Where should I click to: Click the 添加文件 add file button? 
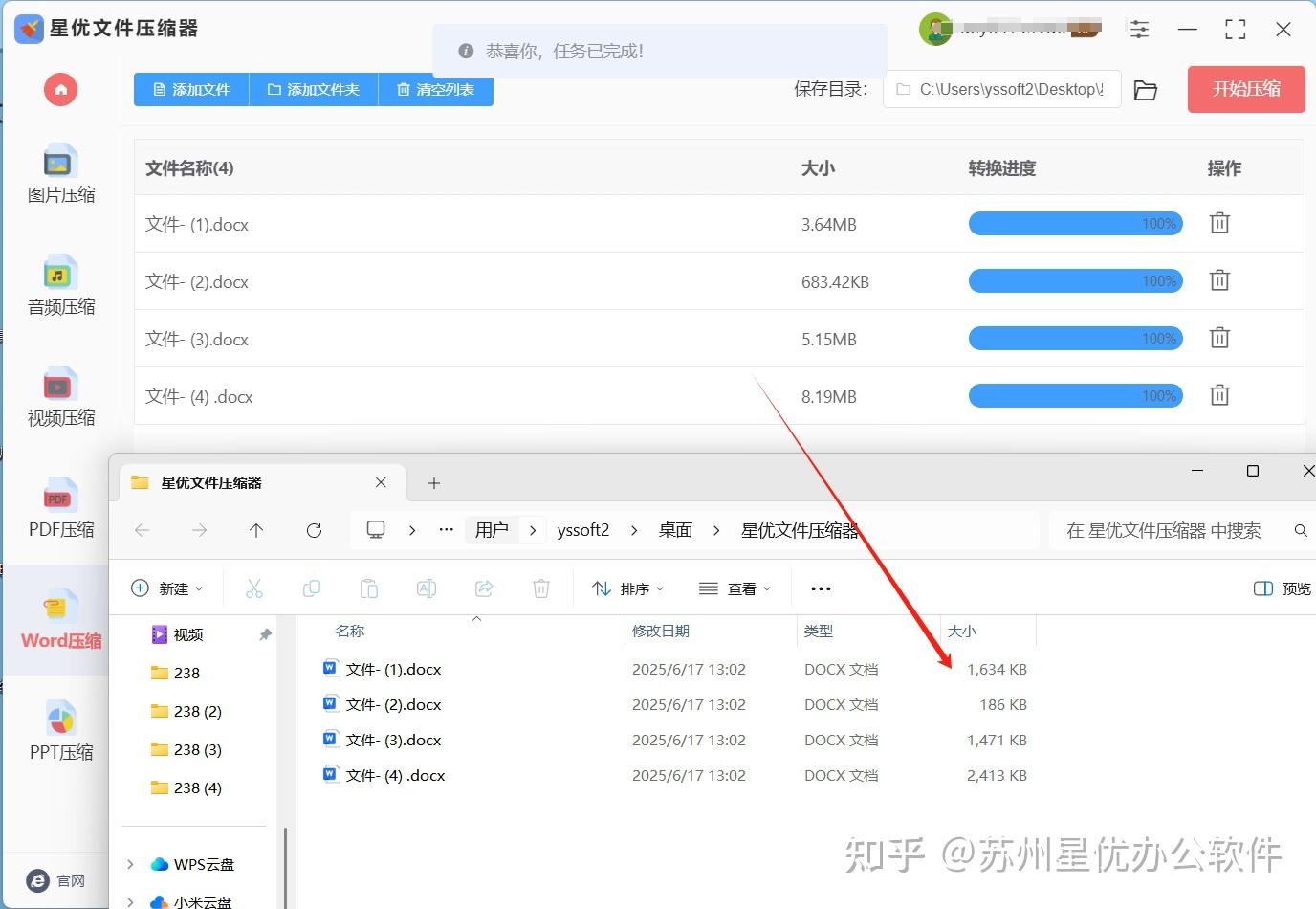191,90
